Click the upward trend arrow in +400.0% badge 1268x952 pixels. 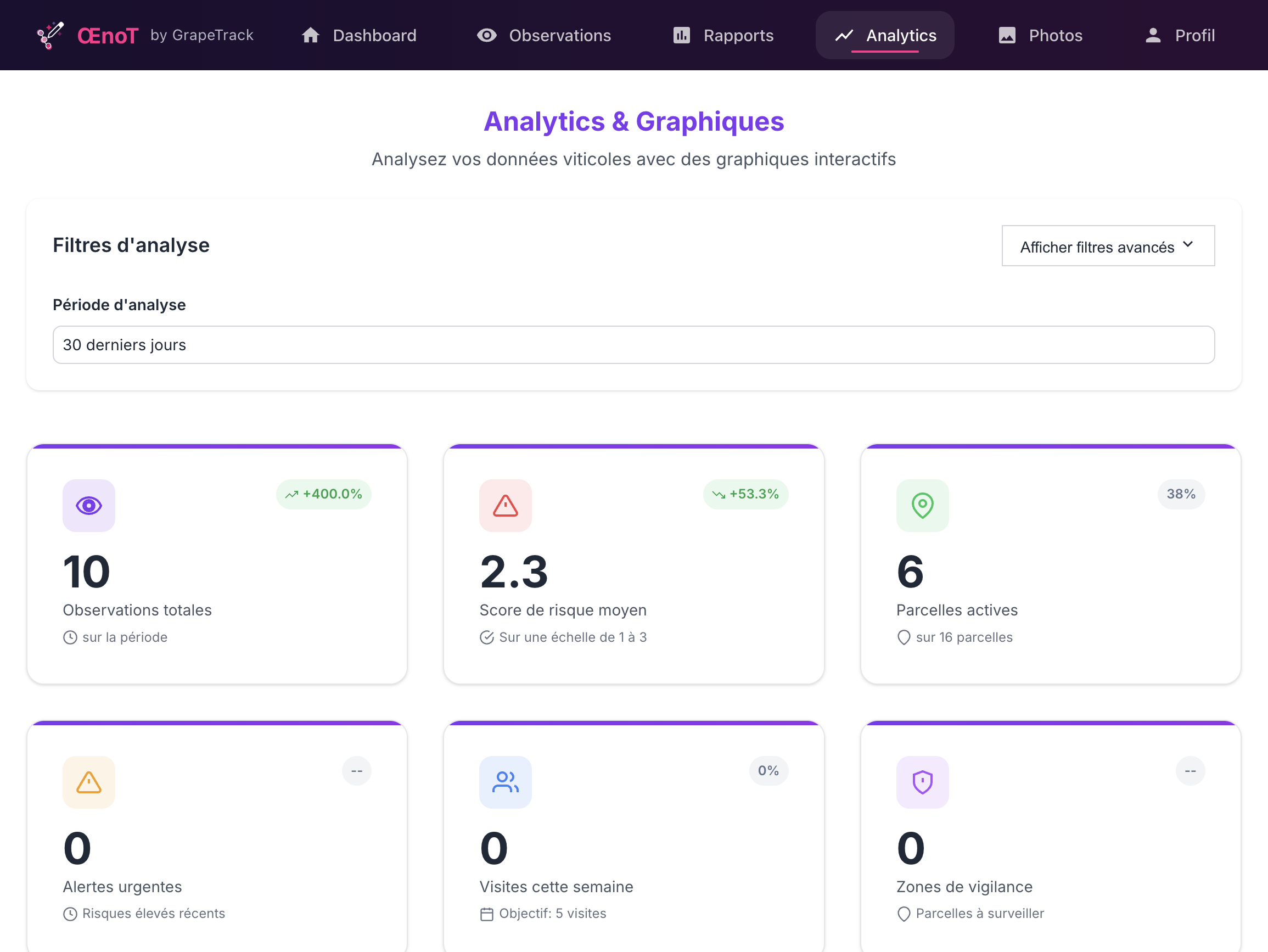click(292, 494)
